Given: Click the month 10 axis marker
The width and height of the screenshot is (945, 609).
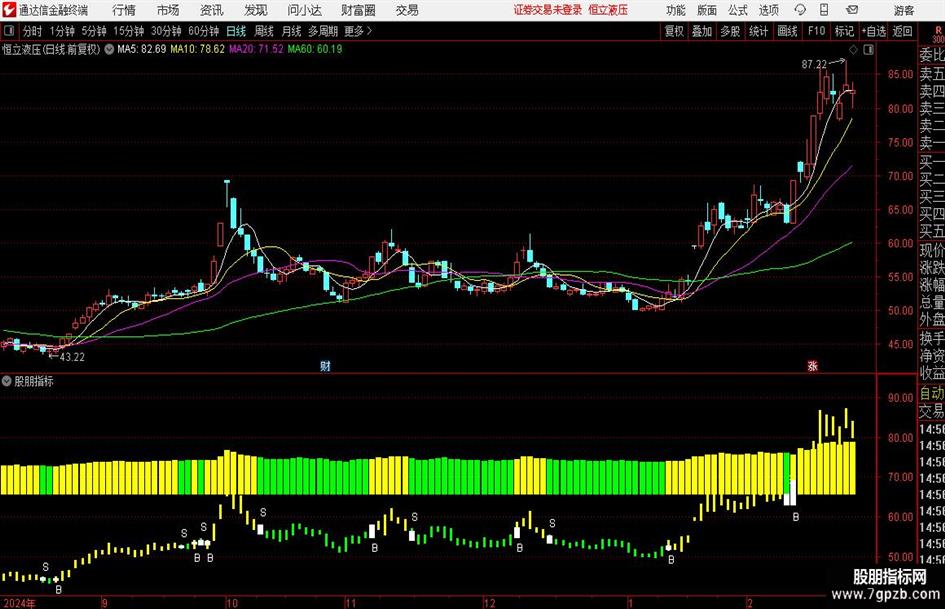Looking at the screenshot, I should (x=232, y=603).
